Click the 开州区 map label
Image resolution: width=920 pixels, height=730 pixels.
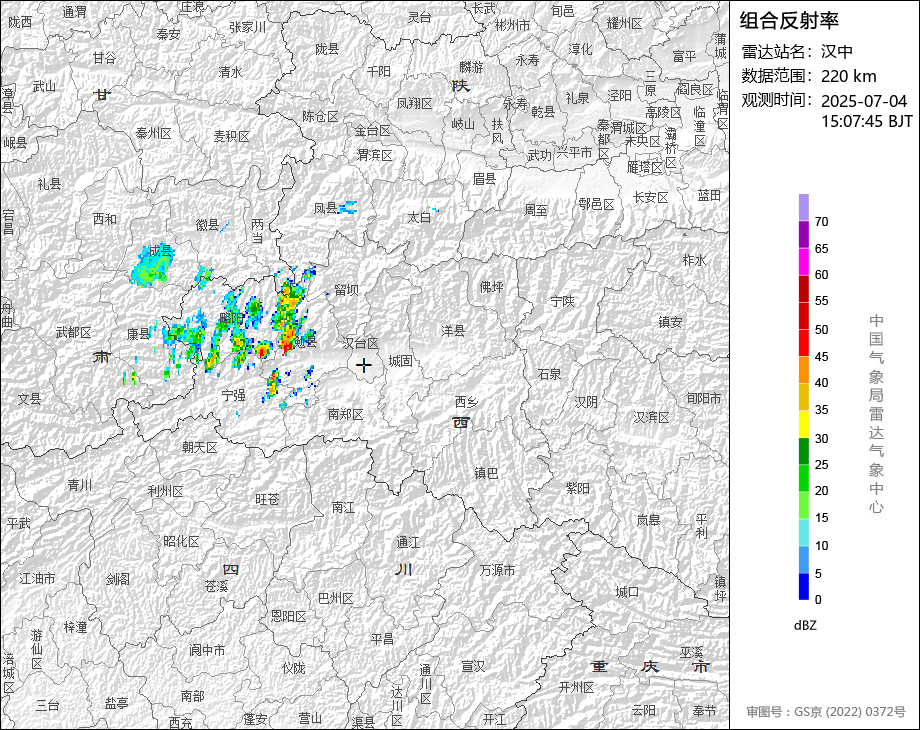577,687
